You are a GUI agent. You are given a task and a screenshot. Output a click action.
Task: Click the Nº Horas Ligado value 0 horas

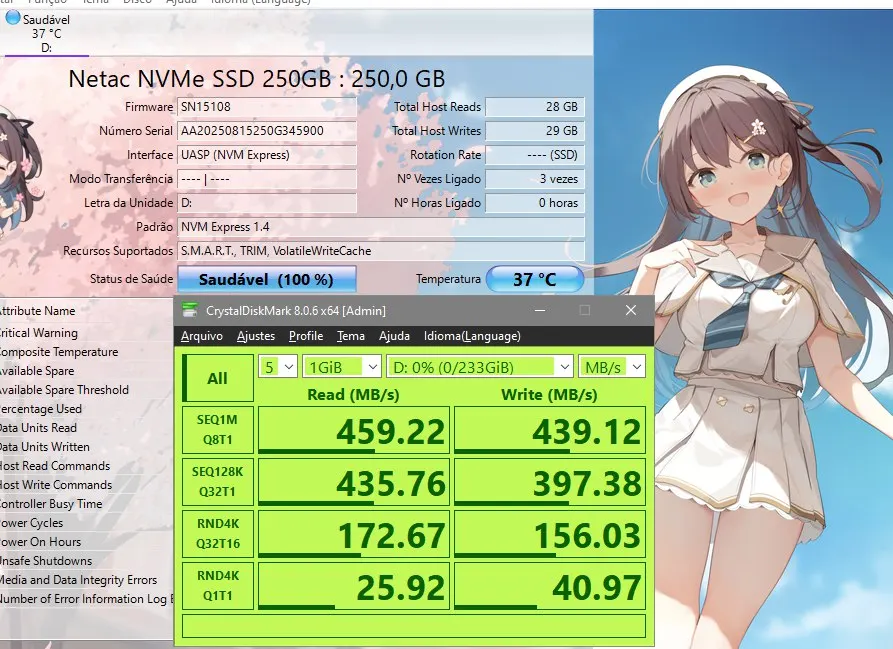tap(535, 203)
